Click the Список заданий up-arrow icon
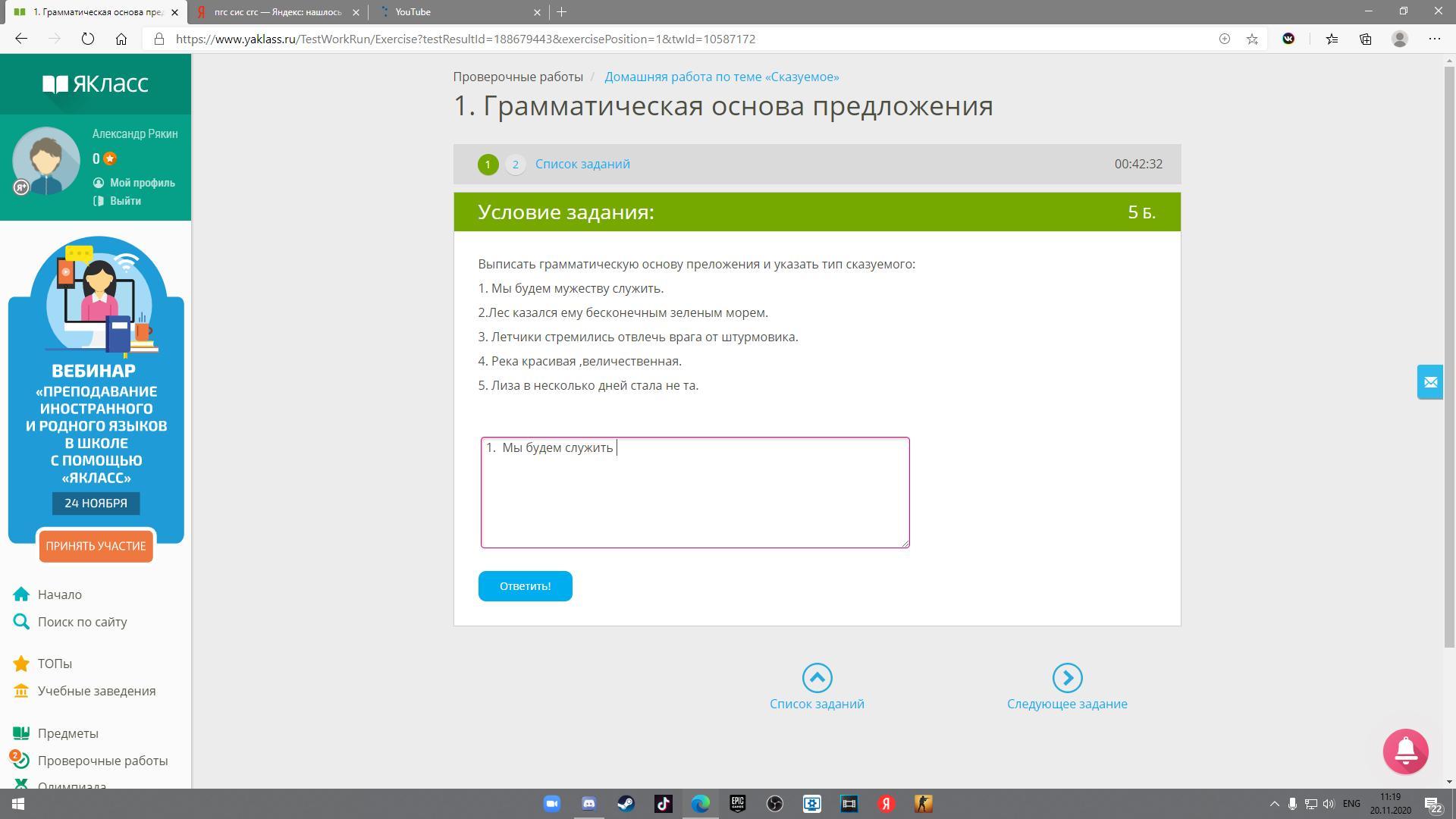1456x819 pixels. click(817, 678)
